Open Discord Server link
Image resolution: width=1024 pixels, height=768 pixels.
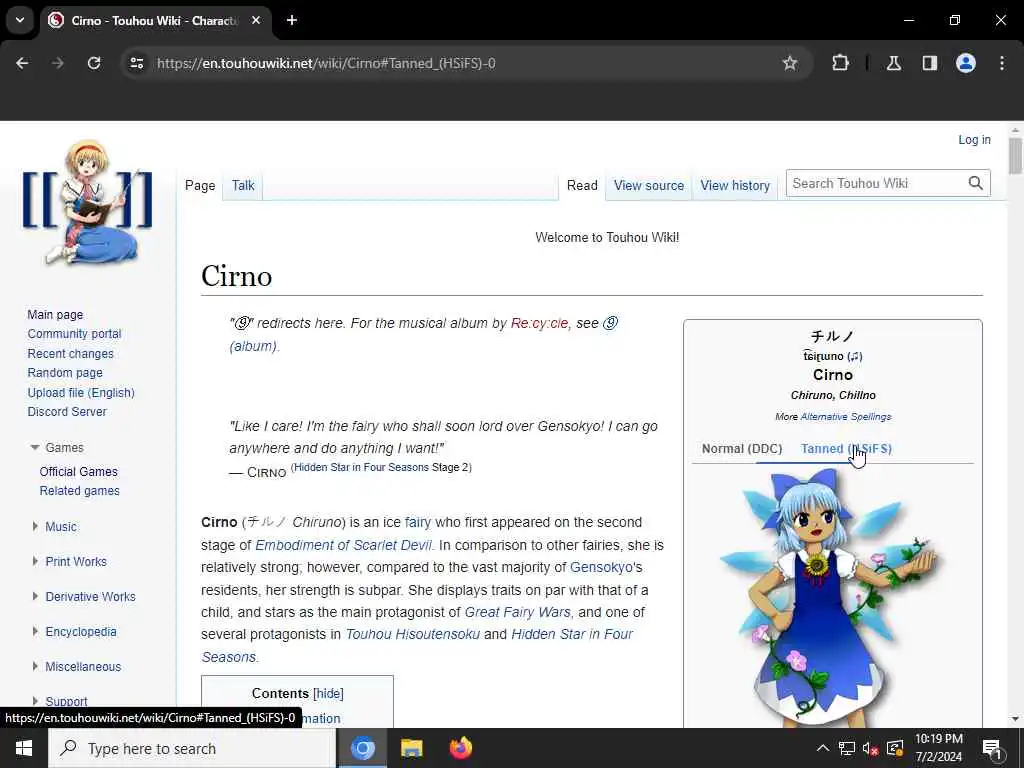coord(67,412)
